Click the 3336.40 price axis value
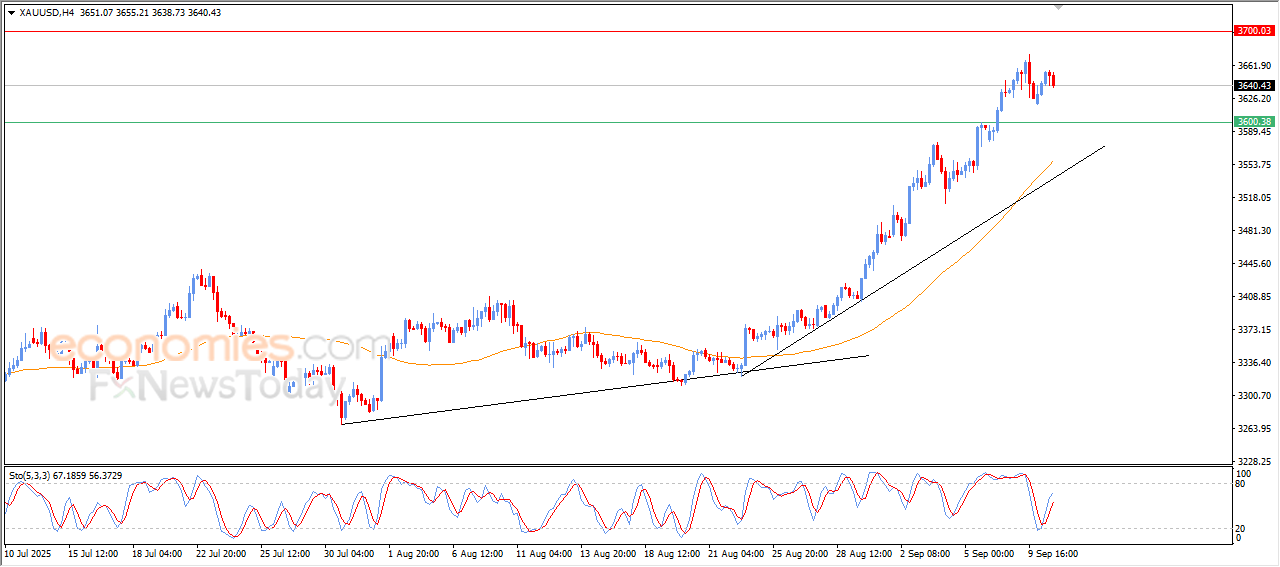The height and width of the screenshot is (567, 1280). [x=1254, y=363]
